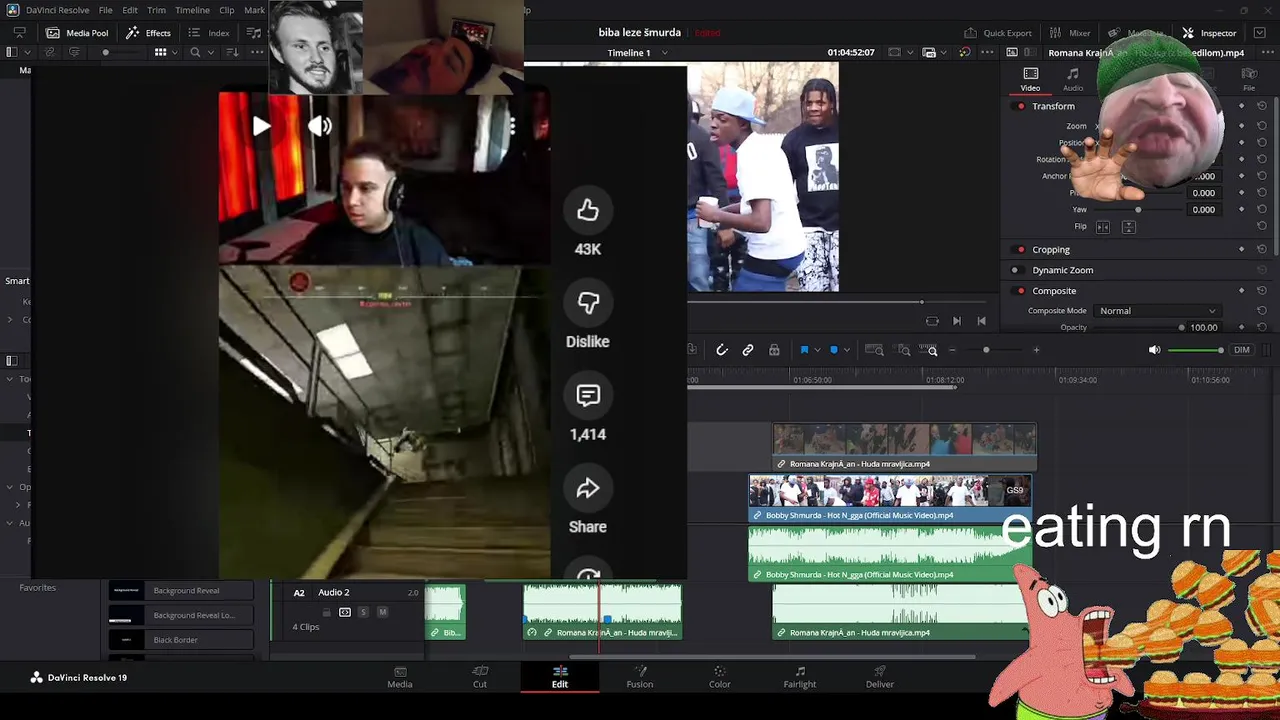Jump to the previous clip in viewer
The width and height of the screenshot is (1280, 720).
click(x=981, y=321)
